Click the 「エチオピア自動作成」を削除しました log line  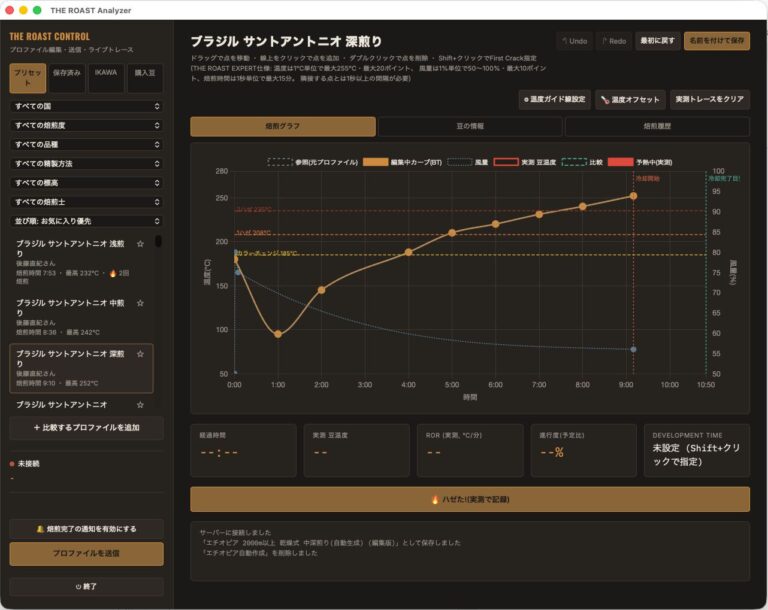[259, 553]
